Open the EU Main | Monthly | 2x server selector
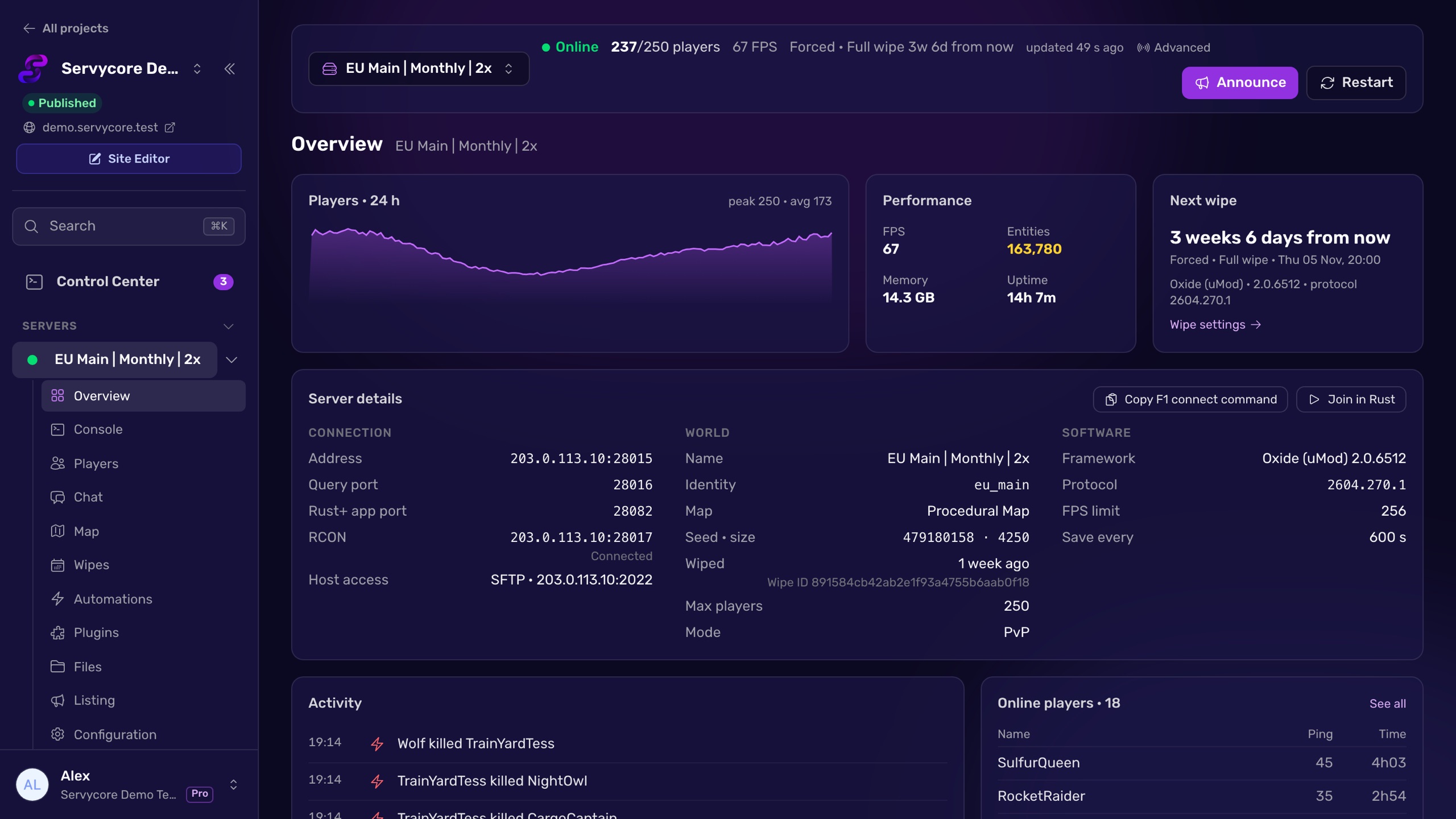The image size is (1456, 819). 419,69
